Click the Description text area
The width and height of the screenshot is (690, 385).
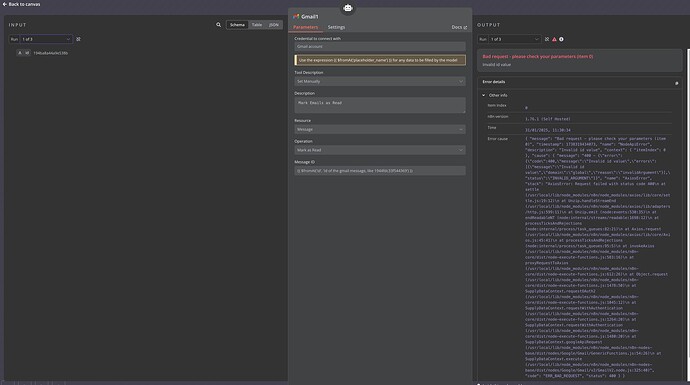click(380, 105)
